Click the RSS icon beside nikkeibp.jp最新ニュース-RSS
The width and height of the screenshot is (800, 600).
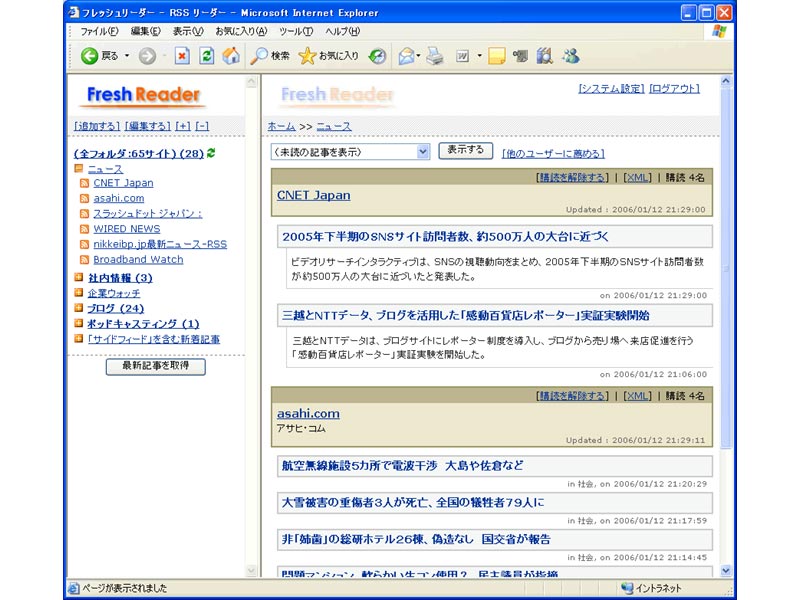(85, 244)
